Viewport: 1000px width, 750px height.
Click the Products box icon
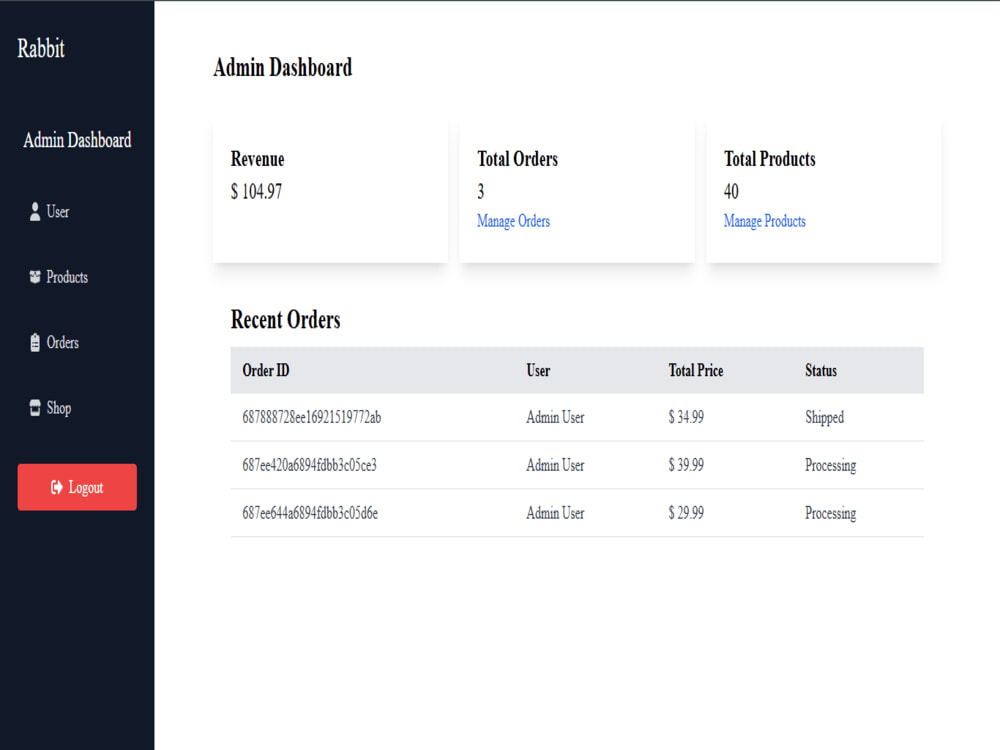pos(35,277)
